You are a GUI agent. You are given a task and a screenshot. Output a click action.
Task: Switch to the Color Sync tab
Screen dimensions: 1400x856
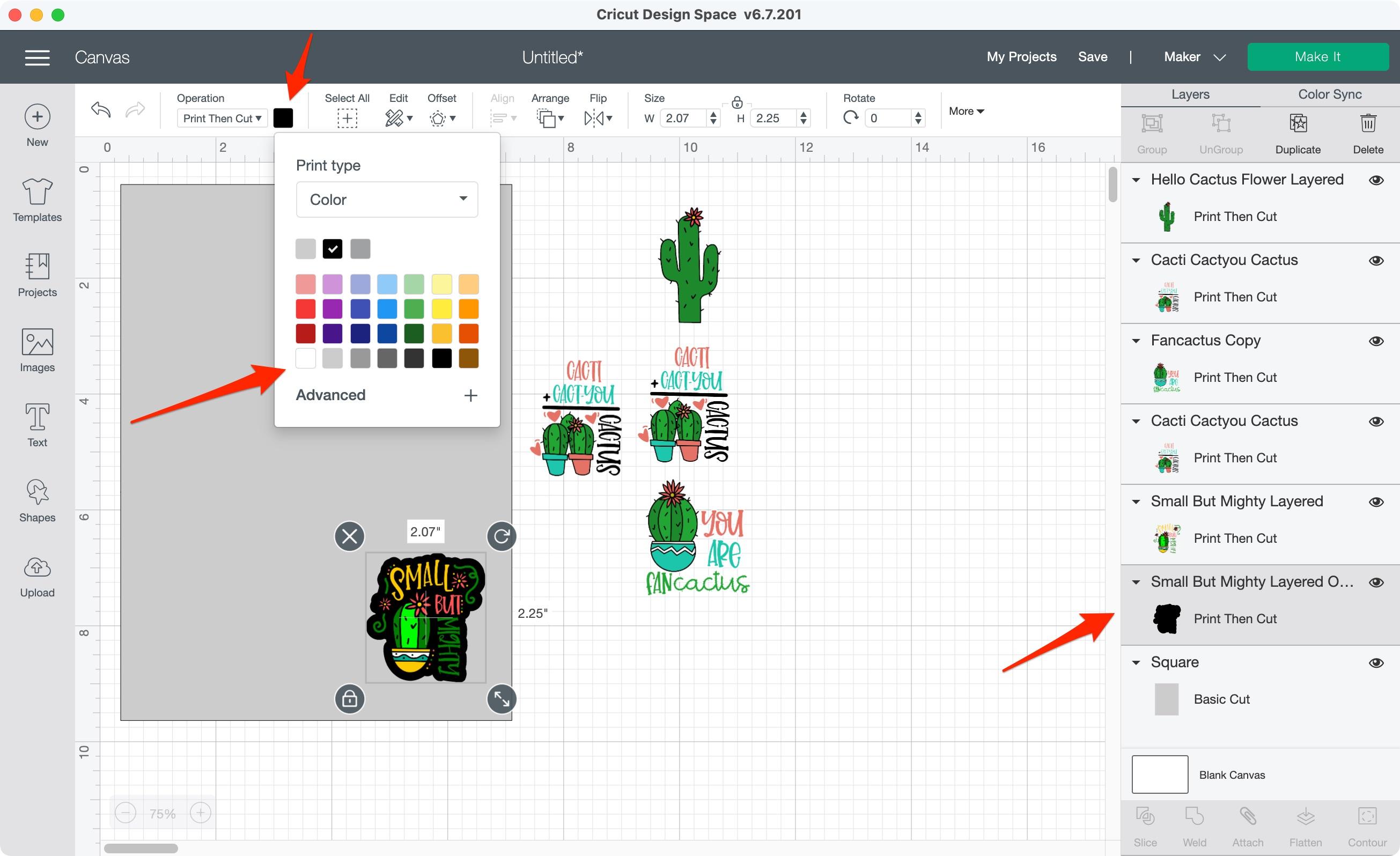pos(1330,94)
